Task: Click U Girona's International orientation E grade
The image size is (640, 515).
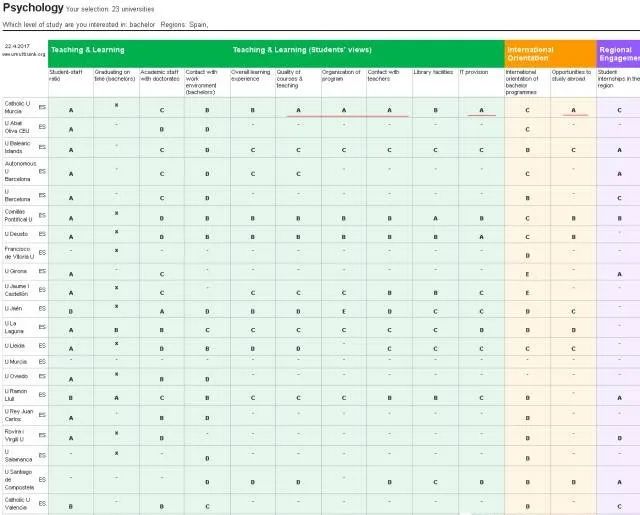Action: tap(527, 274)
